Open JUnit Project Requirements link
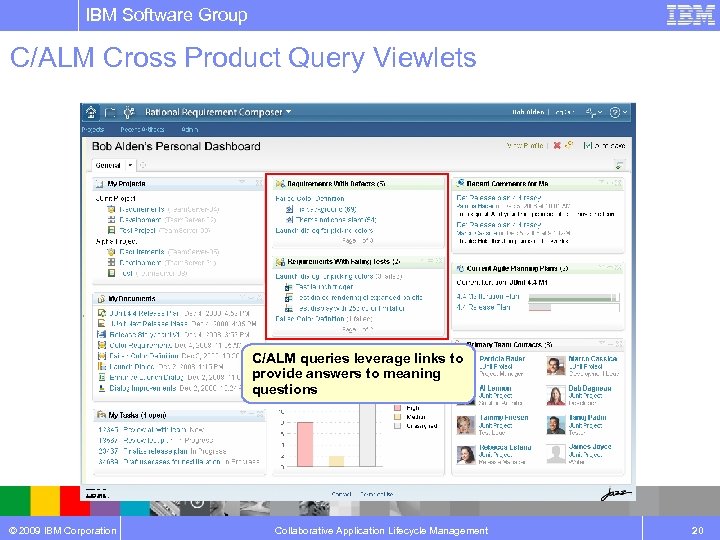 [x=141, y=209]
